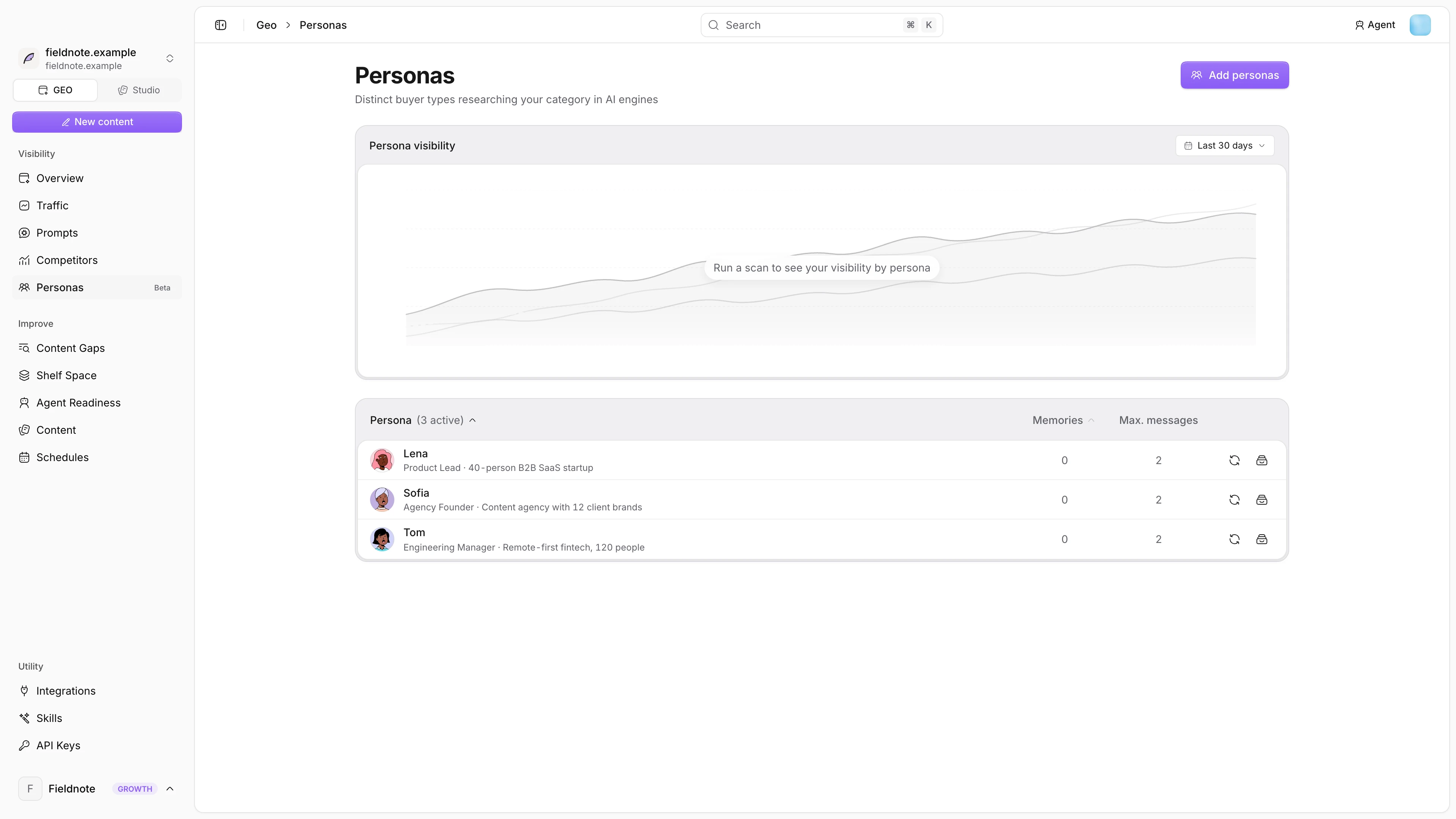The width and height of the screenshot is (1456, 819).
Task: Click refresh icon in Sofia row
Action: 1235,500
